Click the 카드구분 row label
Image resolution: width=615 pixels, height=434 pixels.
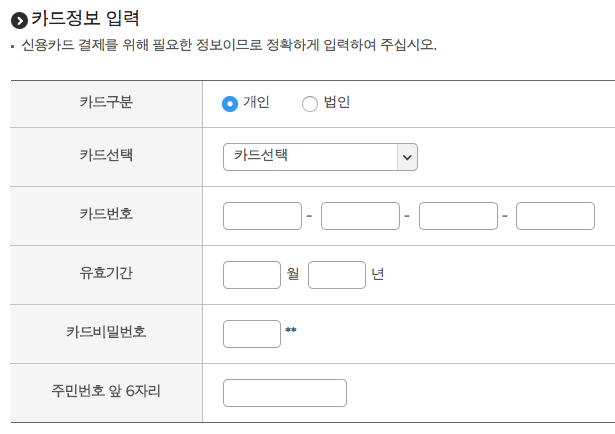(x=106, y=102)
